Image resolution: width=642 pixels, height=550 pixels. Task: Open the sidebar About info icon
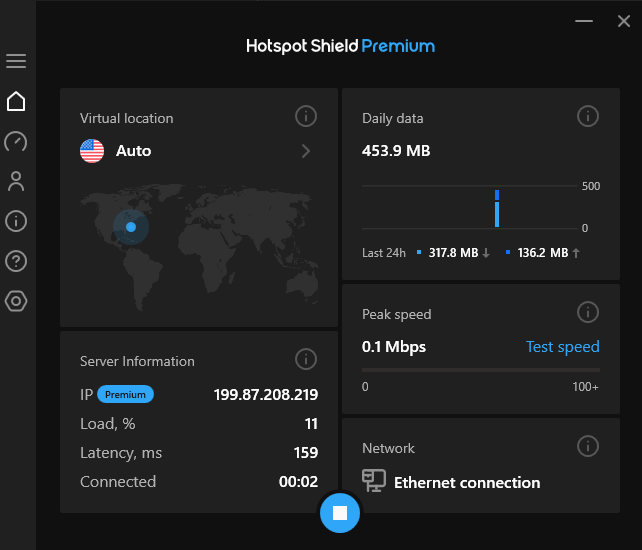[16, 221]
